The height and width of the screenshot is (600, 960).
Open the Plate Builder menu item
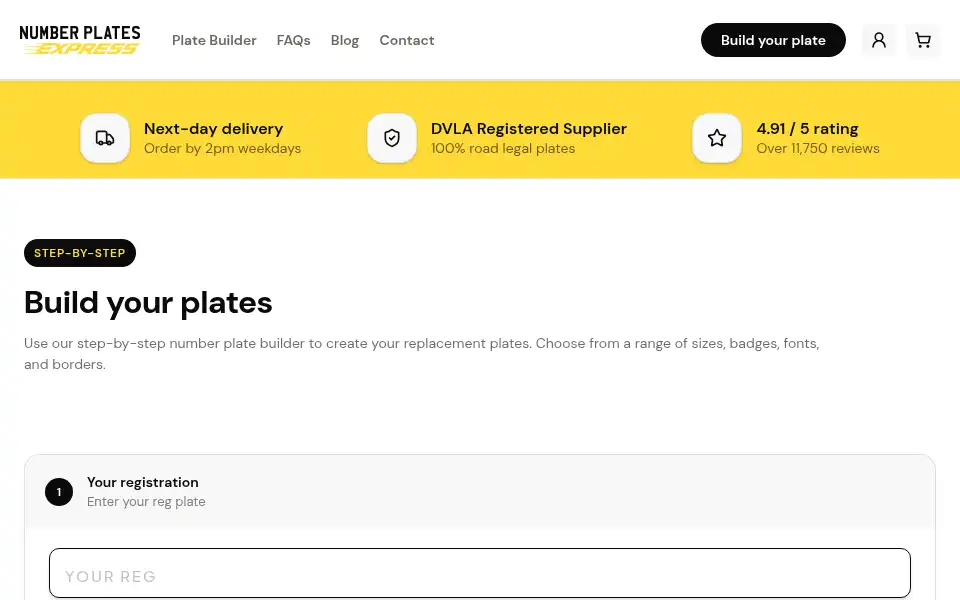(x=214, y=40)
